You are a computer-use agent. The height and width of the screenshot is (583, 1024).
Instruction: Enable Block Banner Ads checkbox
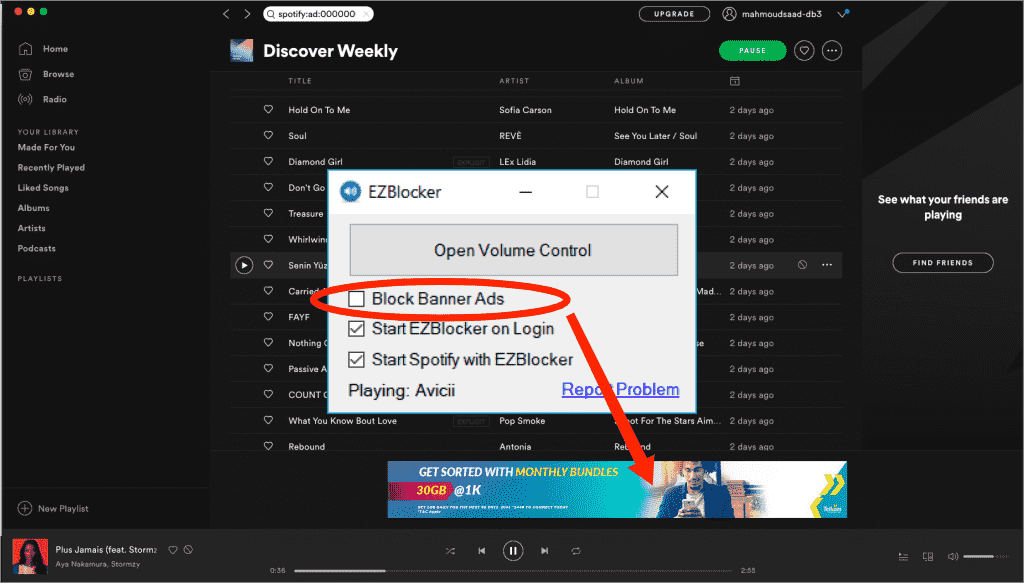click(x=356, y=299)
